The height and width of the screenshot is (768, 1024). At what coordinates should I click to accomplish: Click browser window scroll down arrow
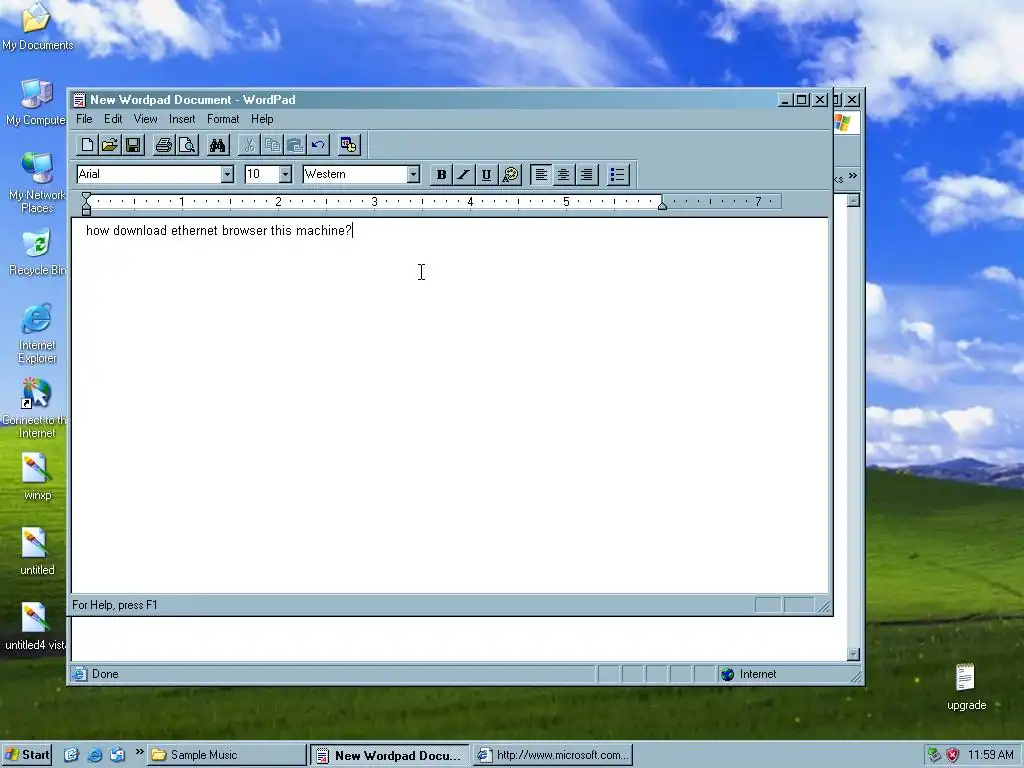(853, 654)
